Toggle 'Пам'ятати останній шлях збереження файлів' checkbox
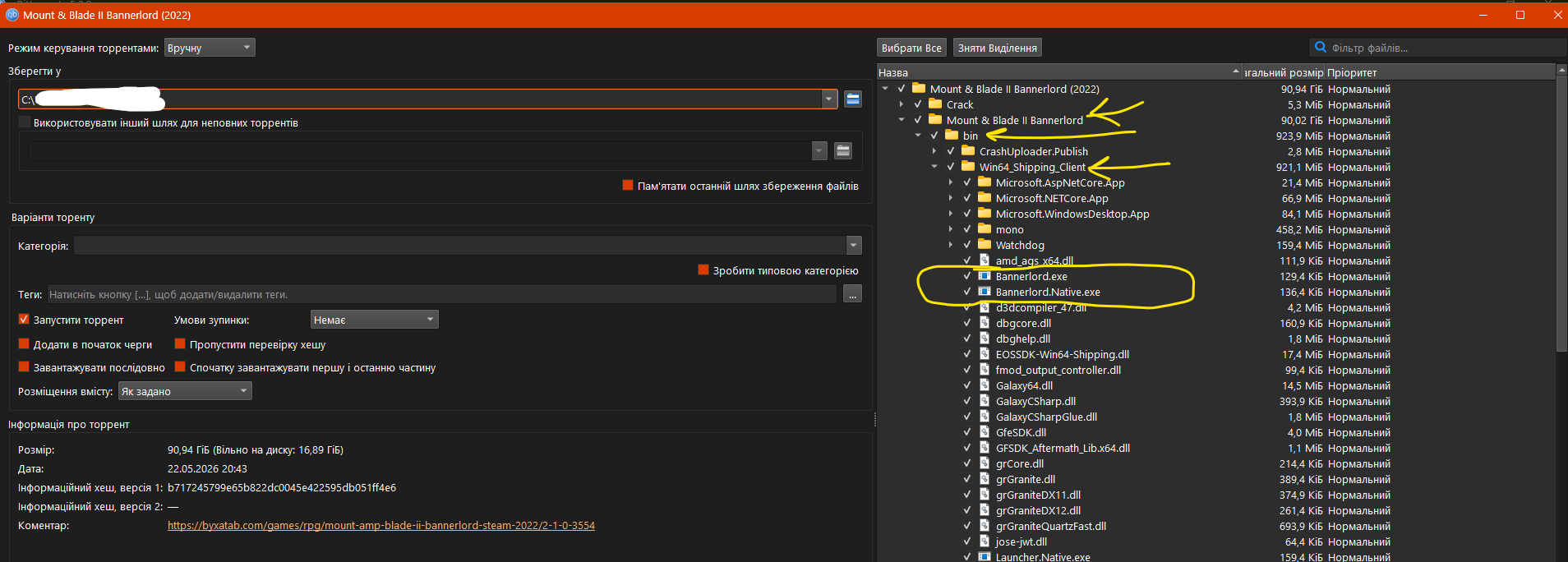This screenshot has height=562, width=1568. pyautogui.click(x=628, y=186)
